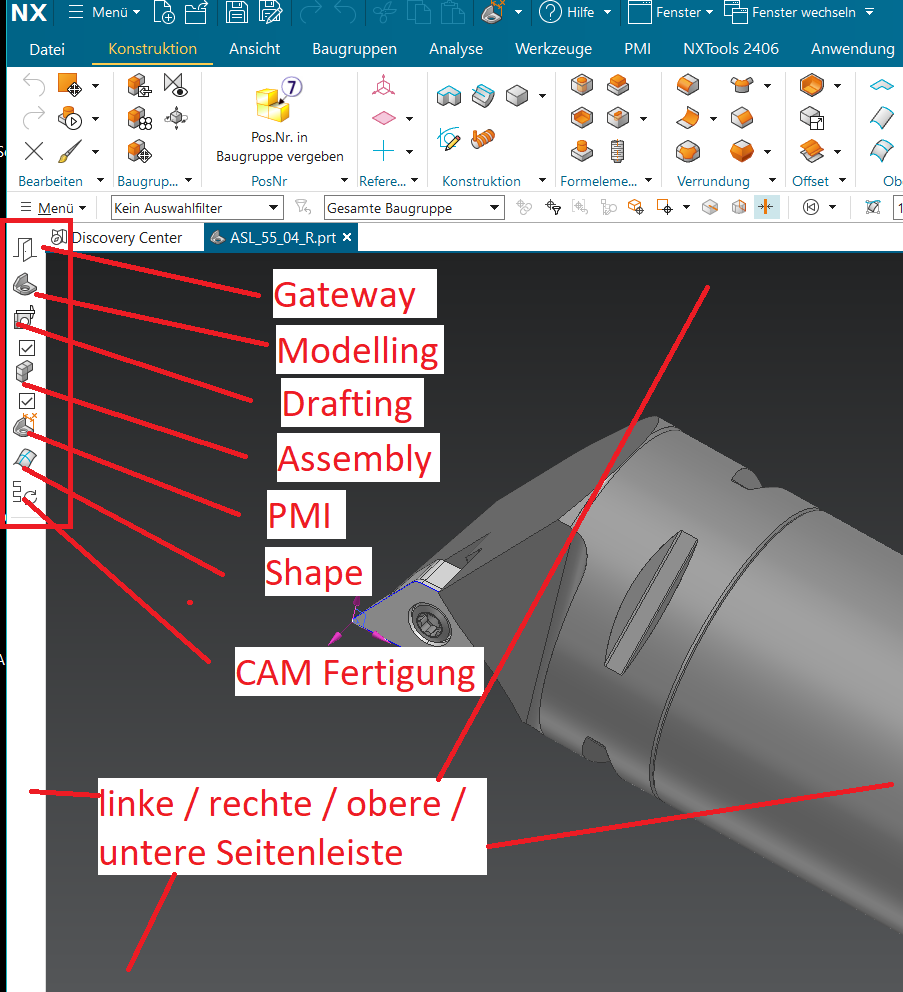Screen dimensions: 903x992
Task: Switch to the Discovery Center tab
Action: 118,238
